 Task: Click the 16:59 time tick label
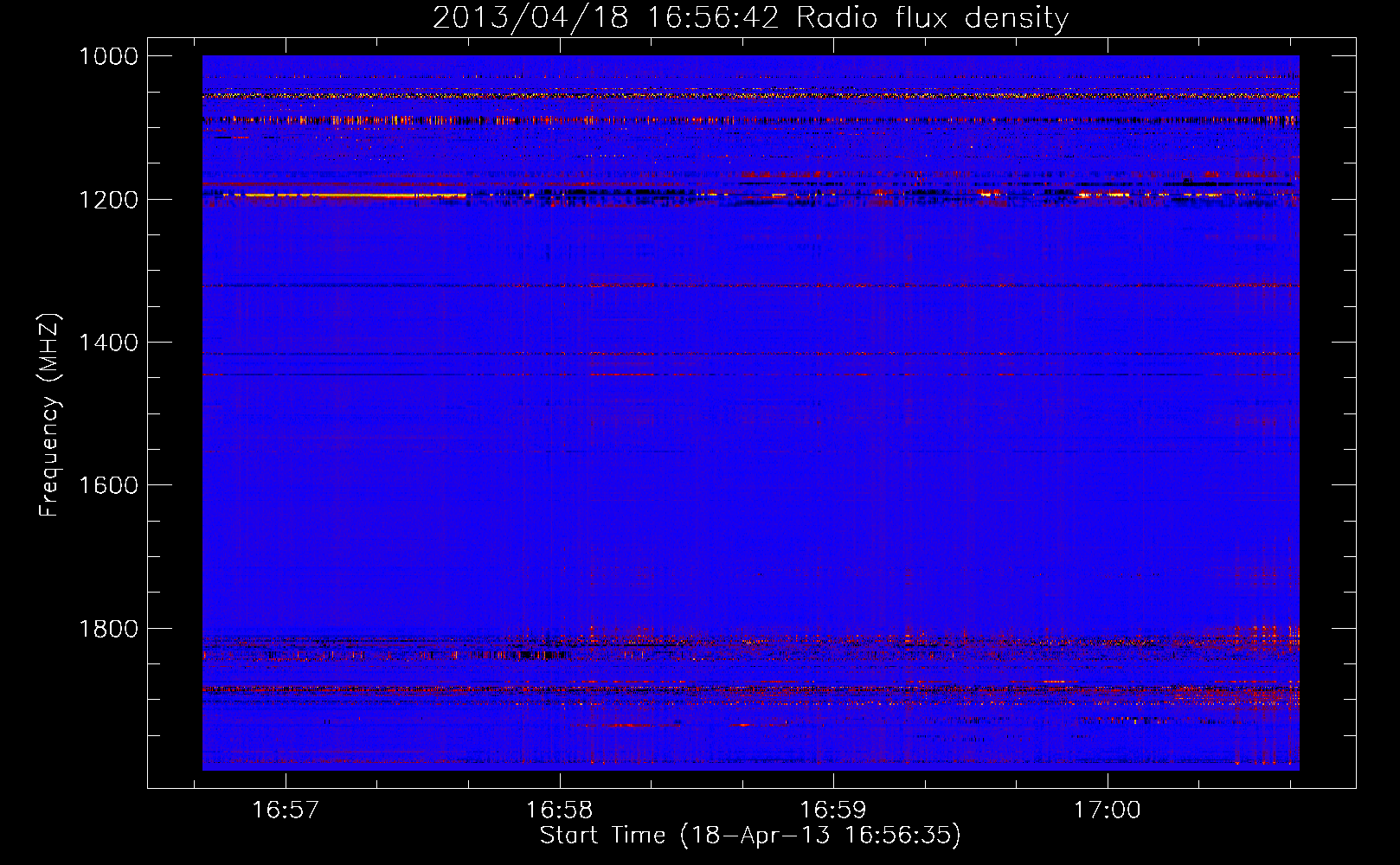point(832,810)
